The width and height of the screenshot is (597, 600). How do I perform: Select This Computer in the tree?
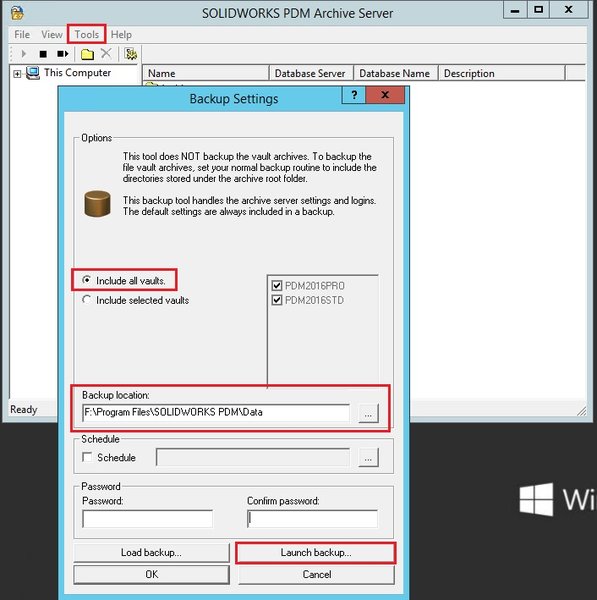click(x=77, y=73)
